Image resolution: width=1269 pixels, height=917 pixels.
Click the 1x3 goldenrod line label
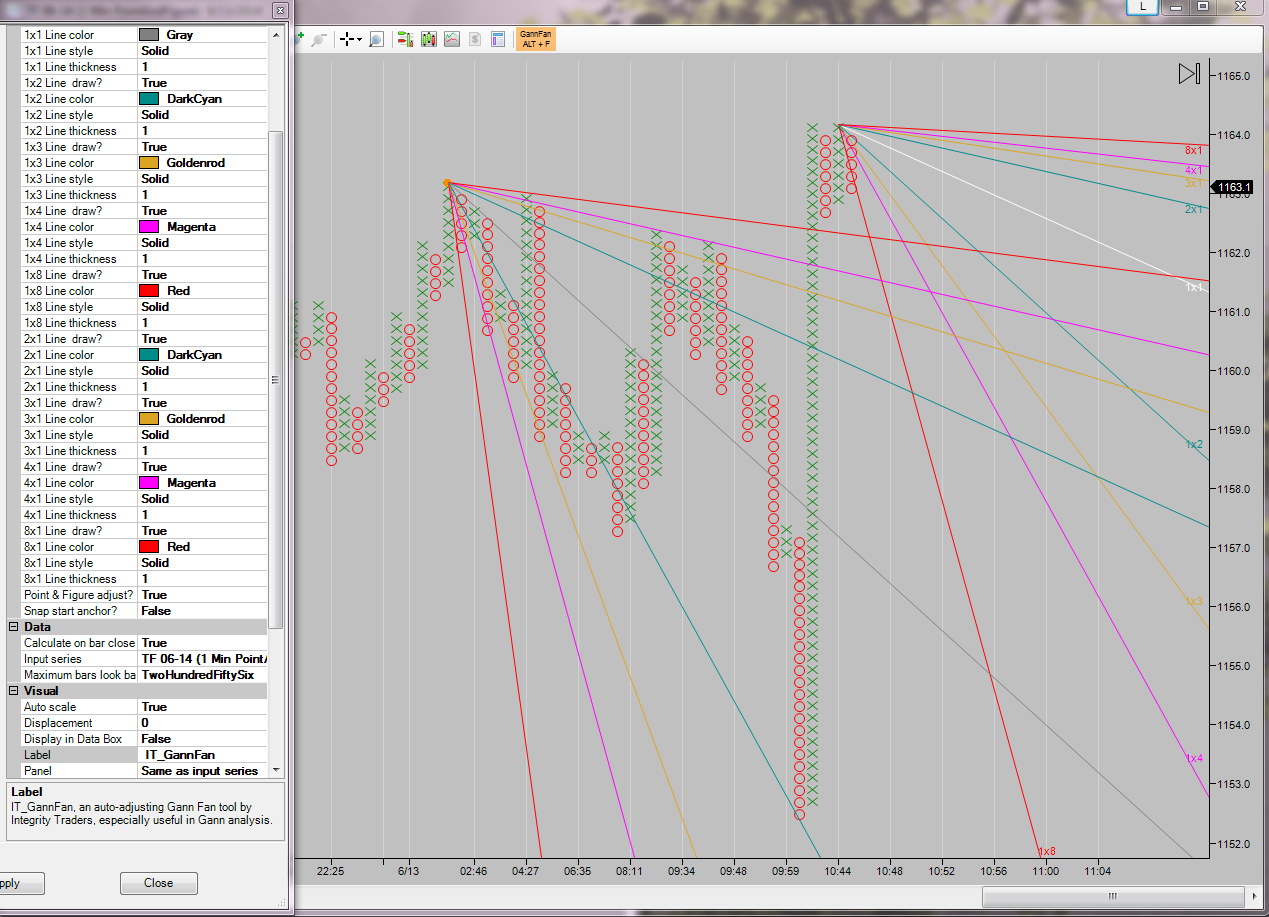[1194, 602]
